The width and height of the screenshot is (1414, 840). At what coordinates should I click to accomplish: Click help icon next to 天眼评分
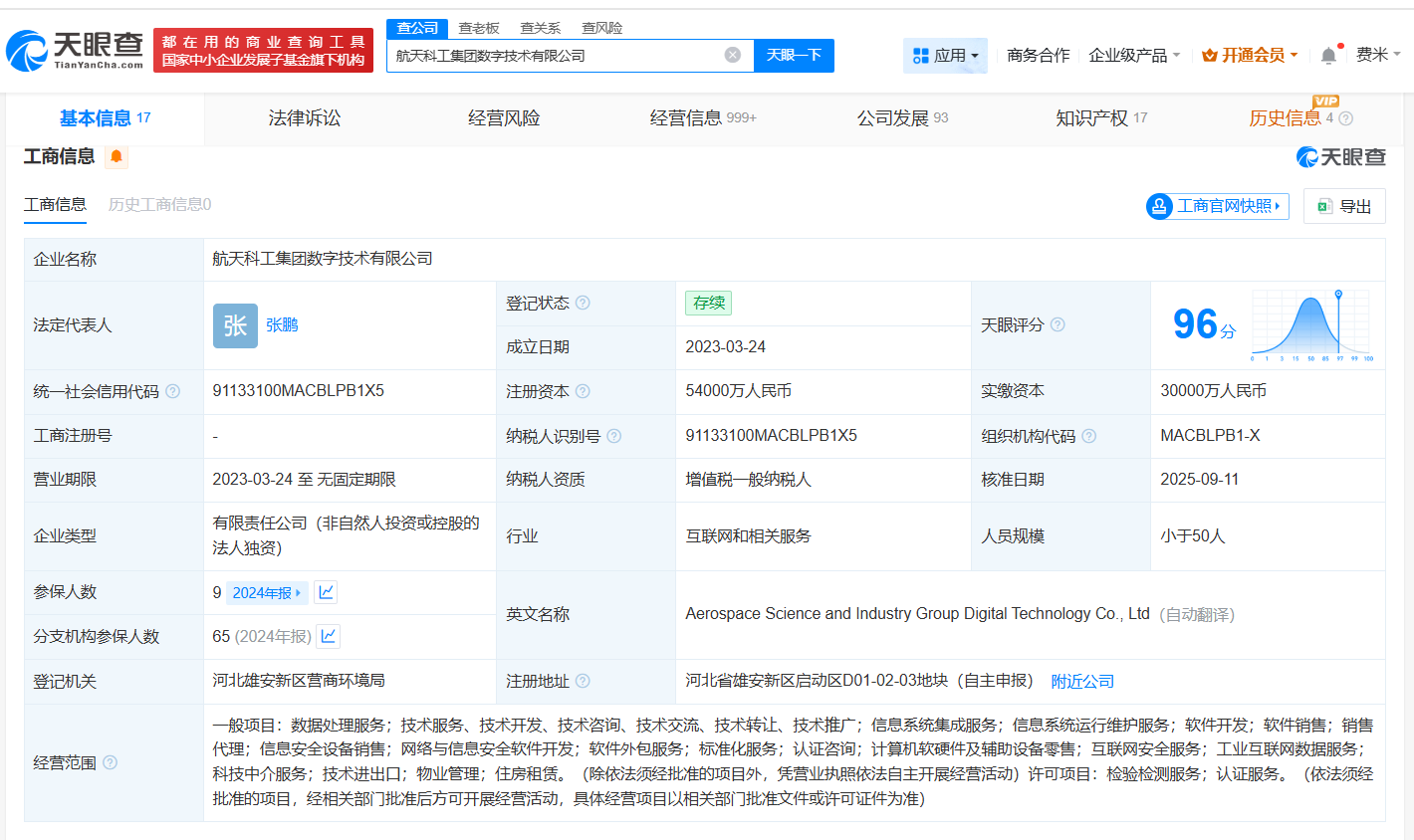(1058, 326)
